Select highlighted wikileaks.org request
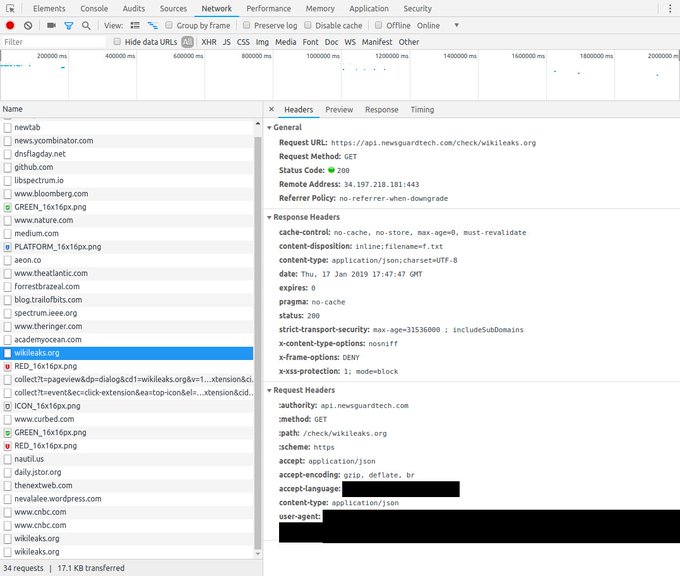Viewport: 680px width, 576px height. click(127, 353)
